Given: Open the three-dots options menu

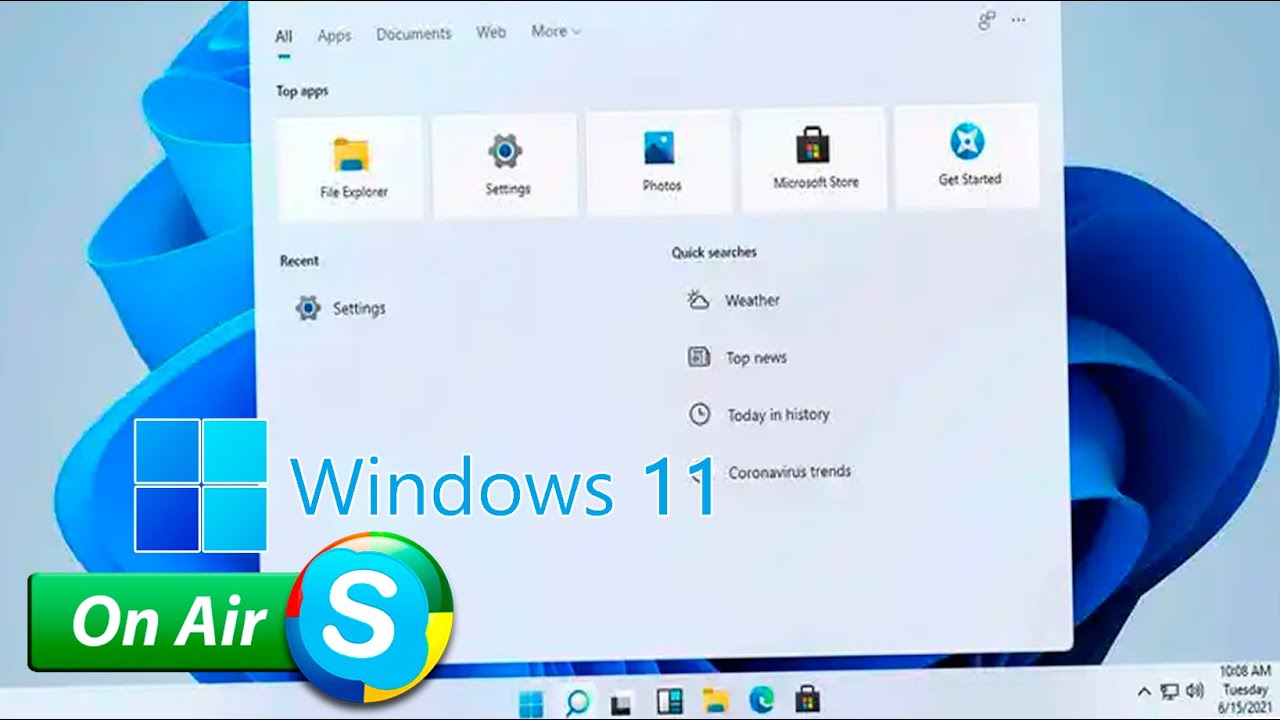Looking at the screenshot, I should [1019, 19].
